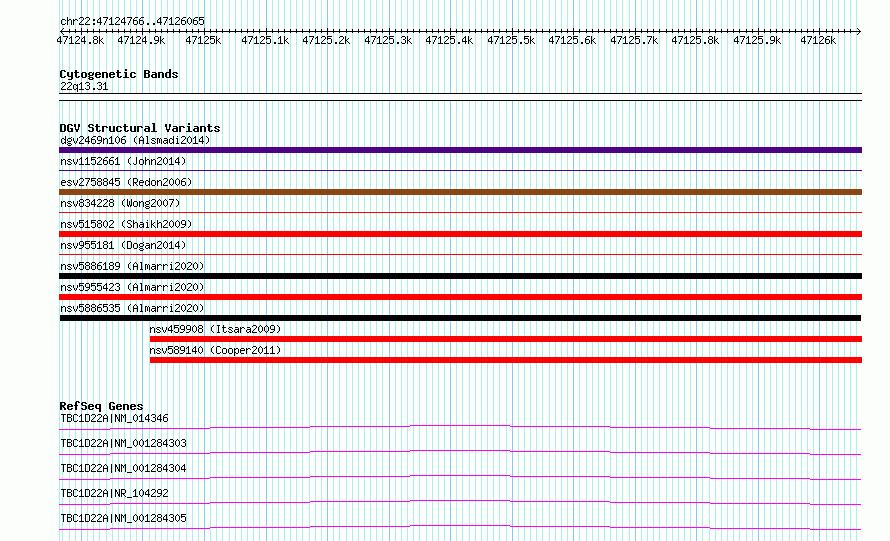The height and width of the screenshot is (541, 890).
Task: Select variant label nsv1152661 (John2014)
Action: pyautogui.click(x=123, y=161)
